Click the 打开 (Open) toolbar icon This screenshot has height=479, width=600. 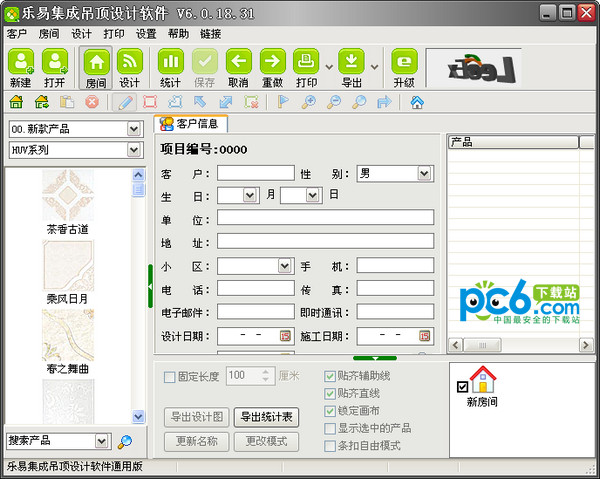[x=55, y=62]
